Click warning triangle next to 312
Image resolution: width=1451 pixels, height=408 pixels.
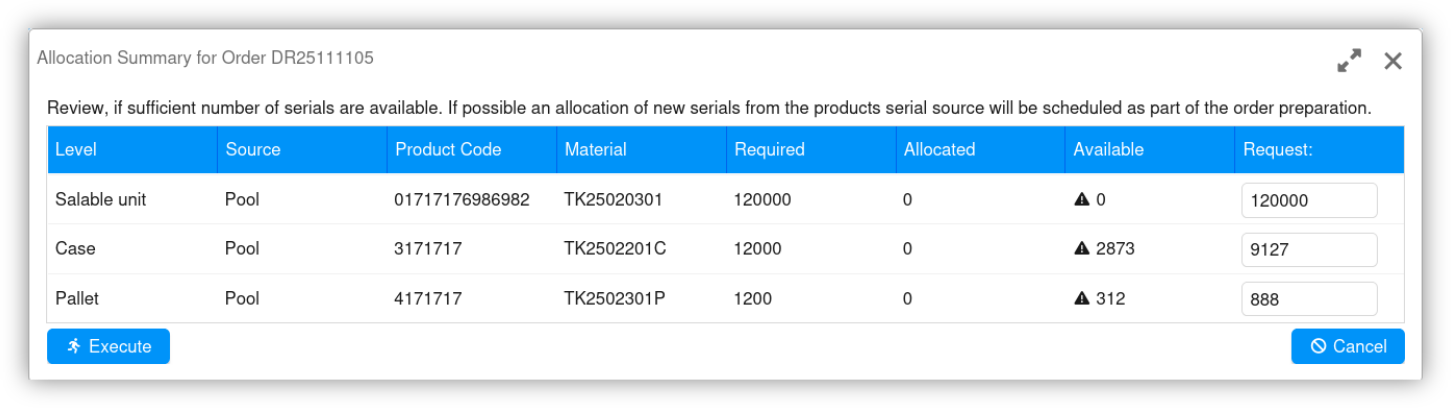1081,298
